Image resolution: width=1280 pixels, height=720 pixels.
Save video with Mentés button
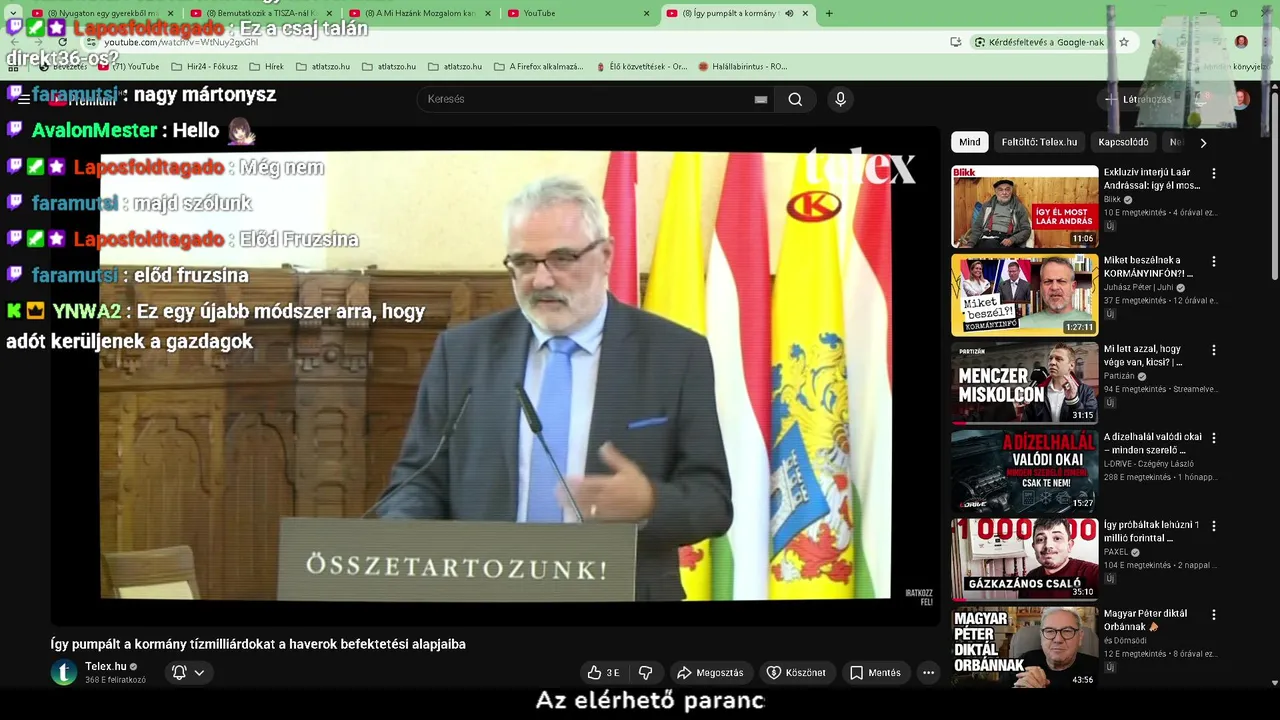pyautogui.click(x=875, y=673)
